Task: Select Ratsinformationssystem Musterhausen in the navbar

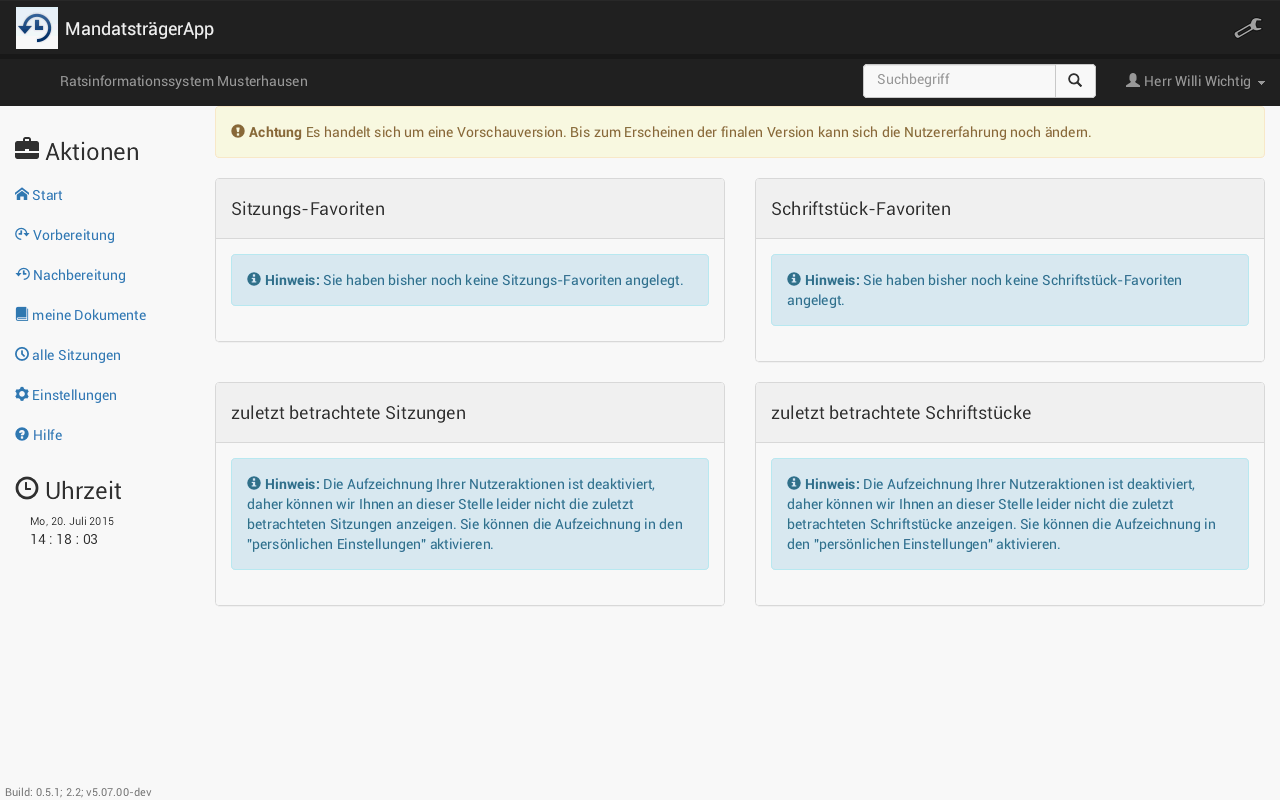Action: pyautogui.click(x=184, y=81)
